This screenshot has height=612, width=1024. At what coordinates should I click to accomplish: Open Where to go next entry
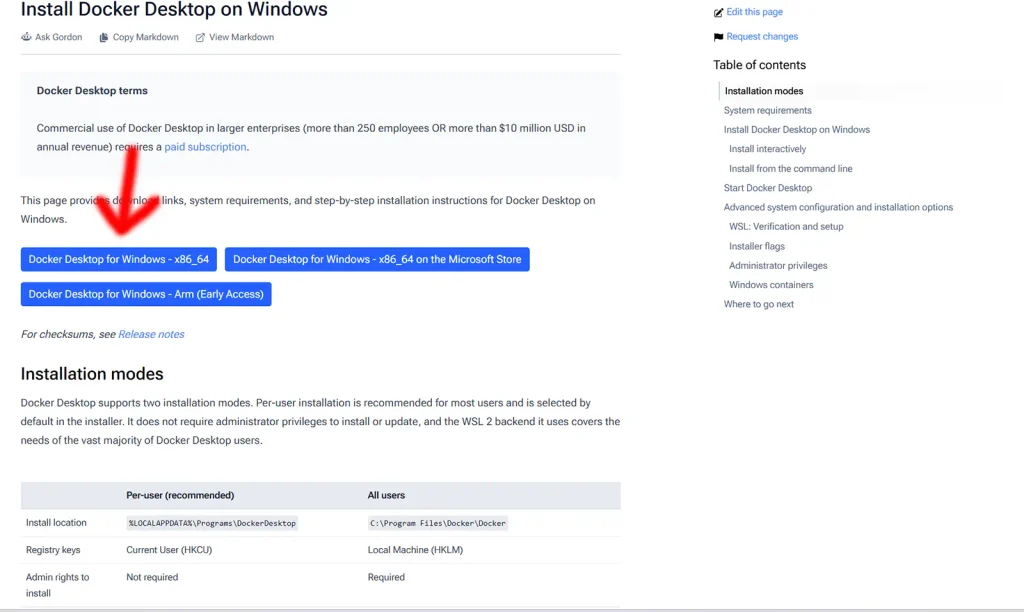point(758,304)
